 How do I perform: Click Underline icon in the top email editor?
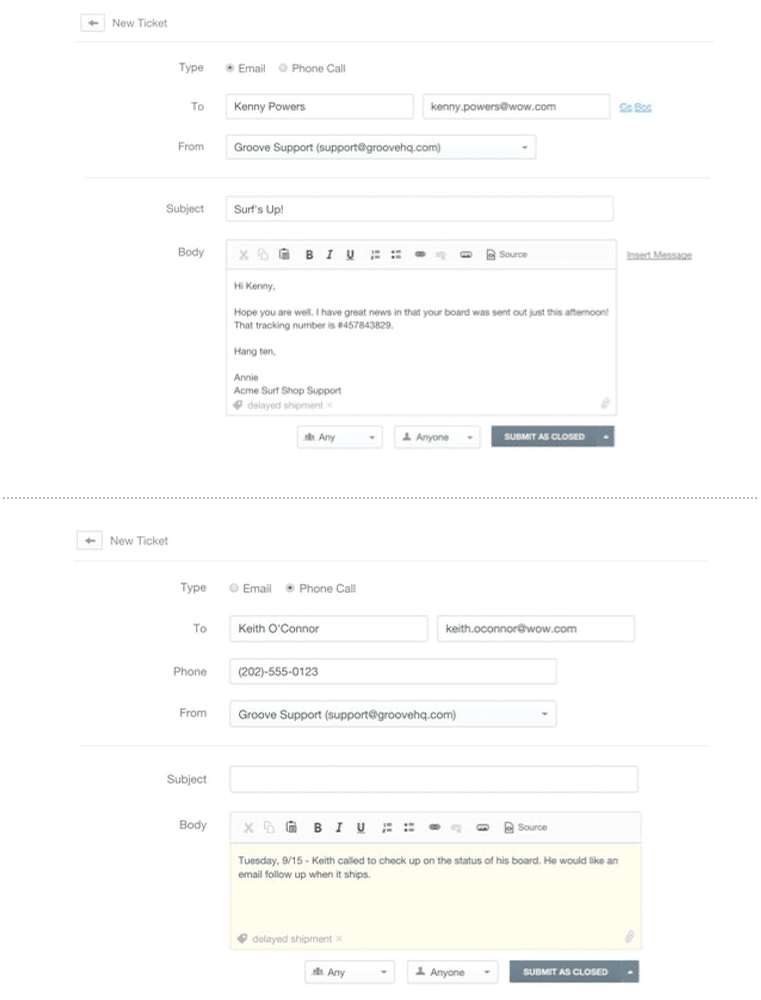point(350,255)
